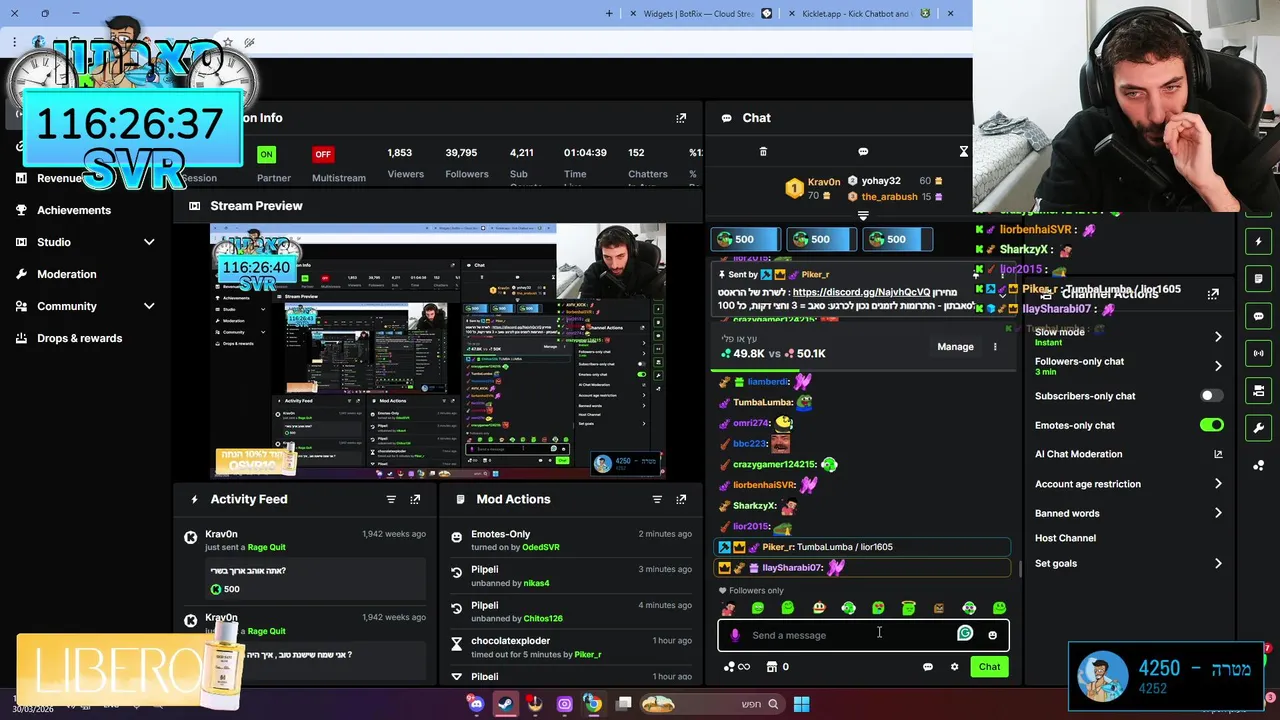Click IlaySharabi07's highlighted chat message
Viewport: 1280px width, 720px height.
(862, 568)
